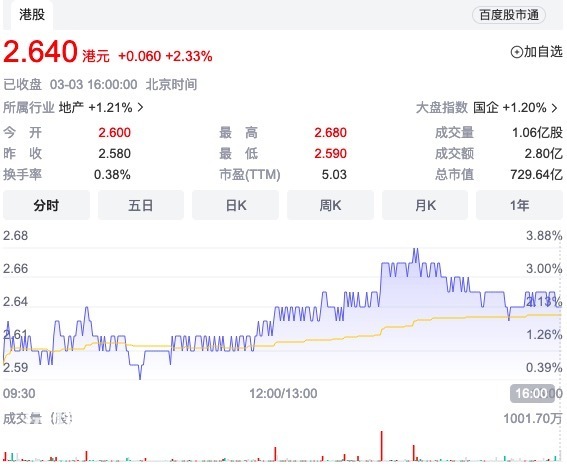This screenshot has height=471, width=567.
Task: Click the 12:00/13:00 axis label
Action: [283, 393]
